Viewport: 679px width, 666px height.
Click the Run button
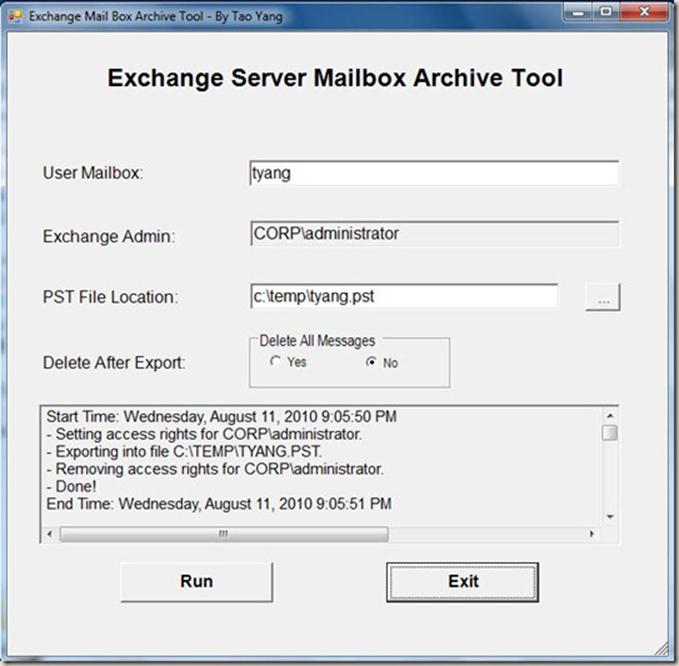(x=197, y=582)
